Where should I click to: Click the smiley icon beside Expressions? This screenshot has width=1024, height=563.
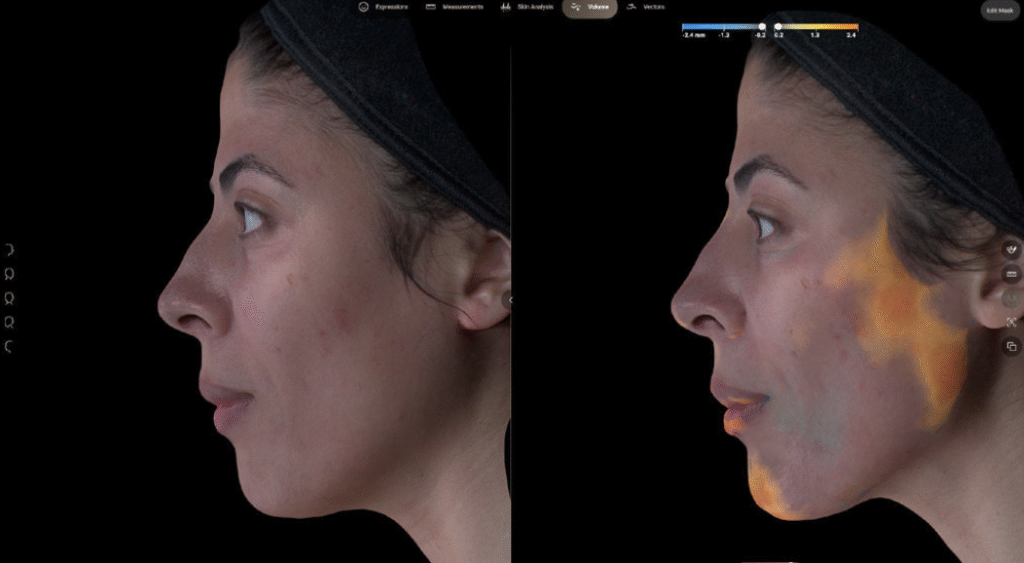click(x=364, y=7)
